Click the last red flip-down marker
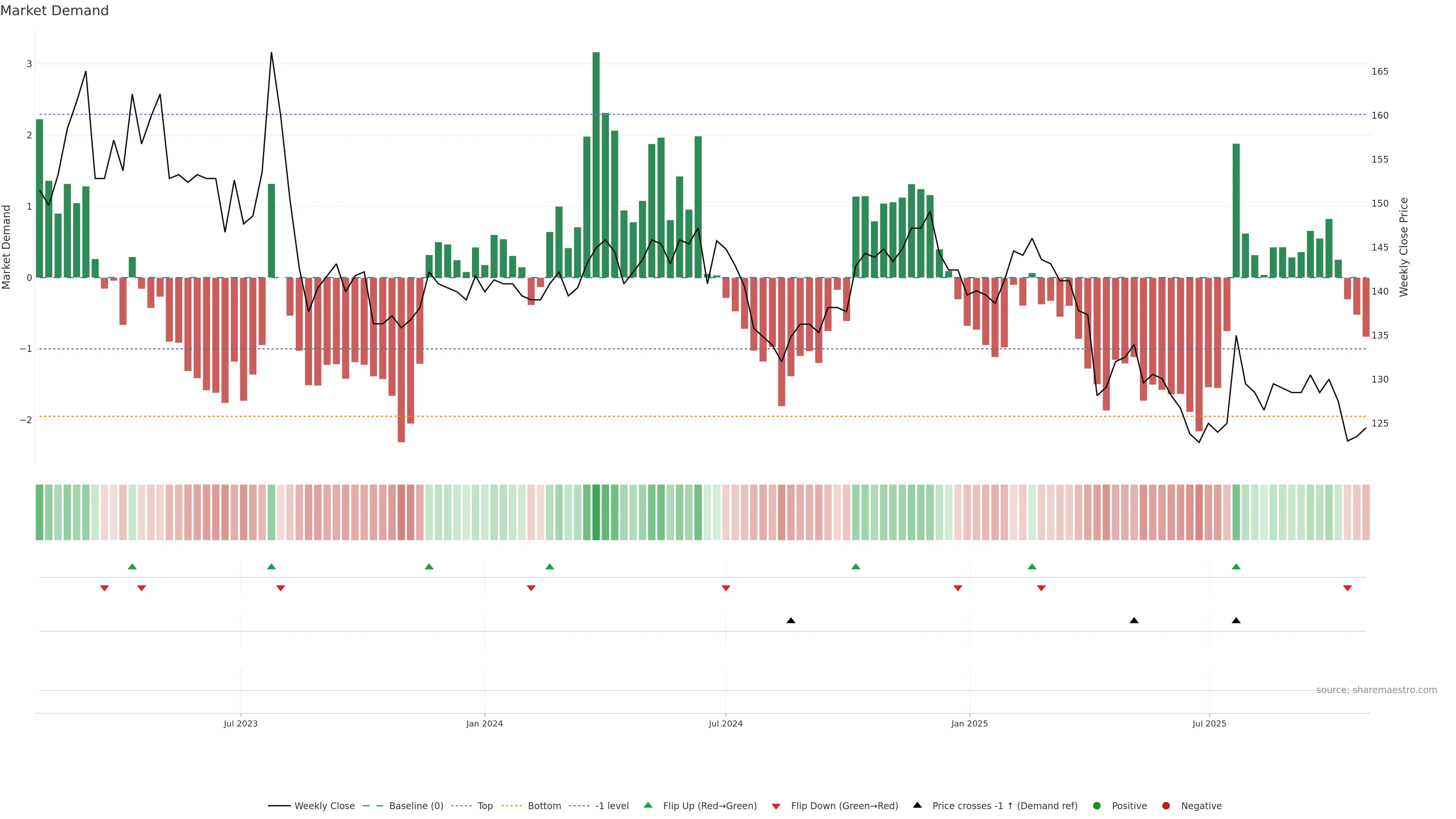Viewport: 1456px width, 819px height. pos(1348,588)
